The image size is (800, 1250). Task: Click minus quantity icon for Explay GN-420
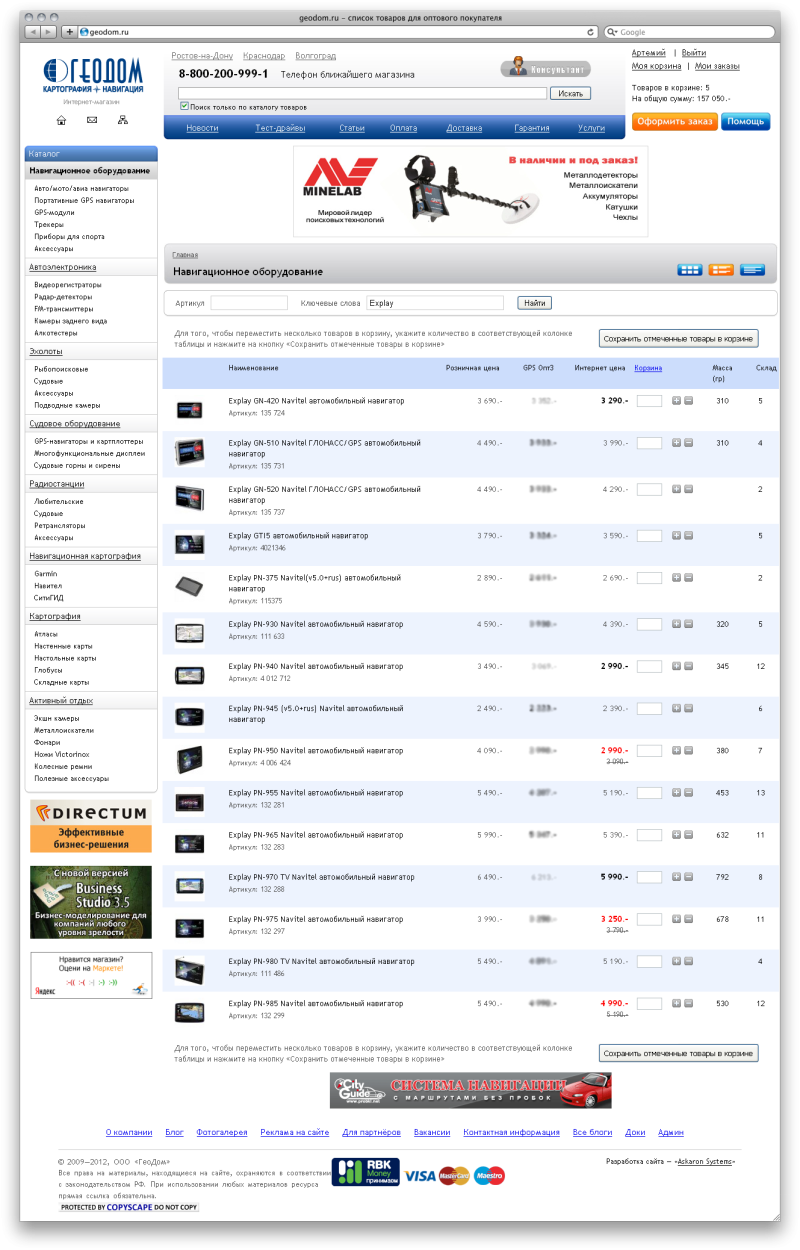click(x=688, y=401)
